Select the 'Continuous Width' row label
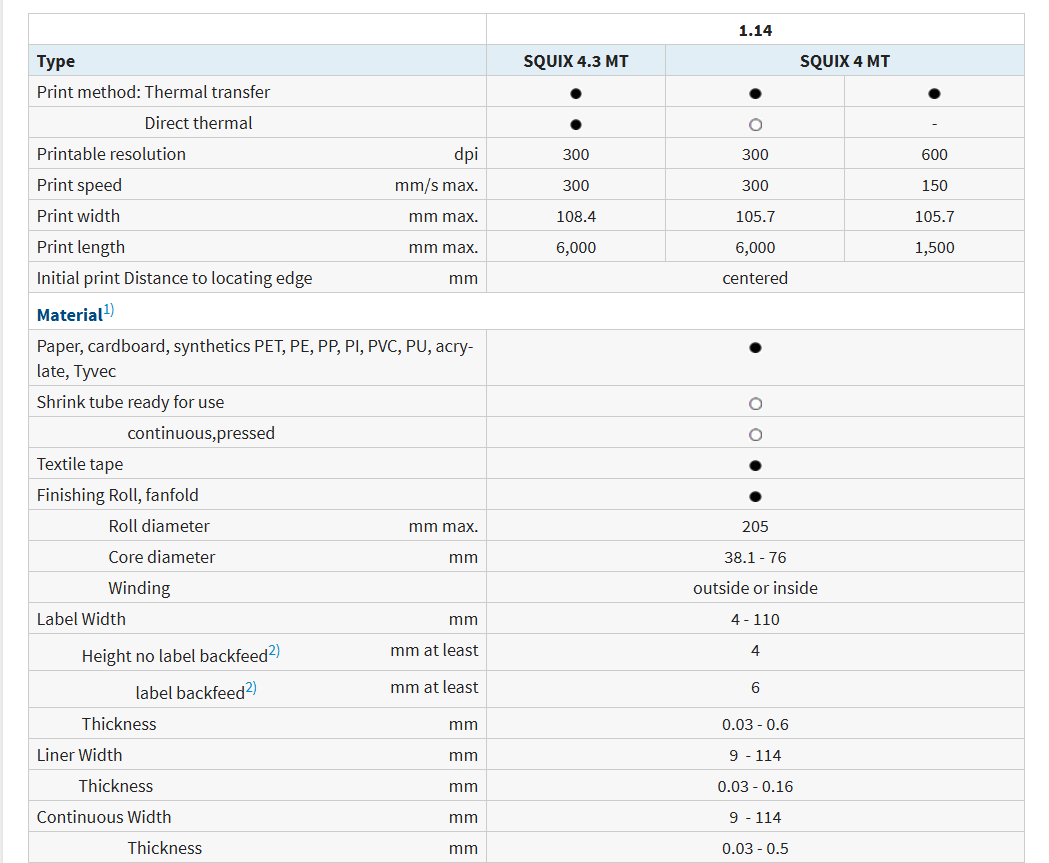 click(104, 818)
